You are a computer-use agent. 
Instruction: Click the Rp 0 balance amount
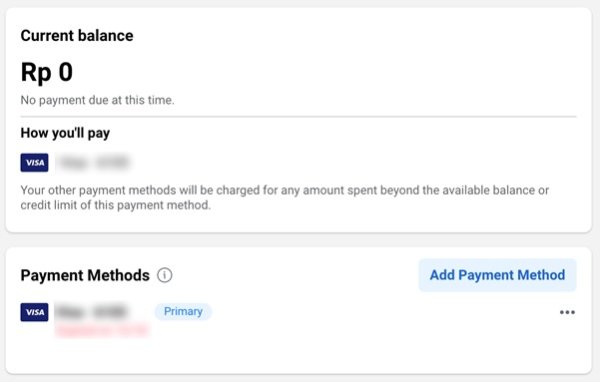coord(47,72)
